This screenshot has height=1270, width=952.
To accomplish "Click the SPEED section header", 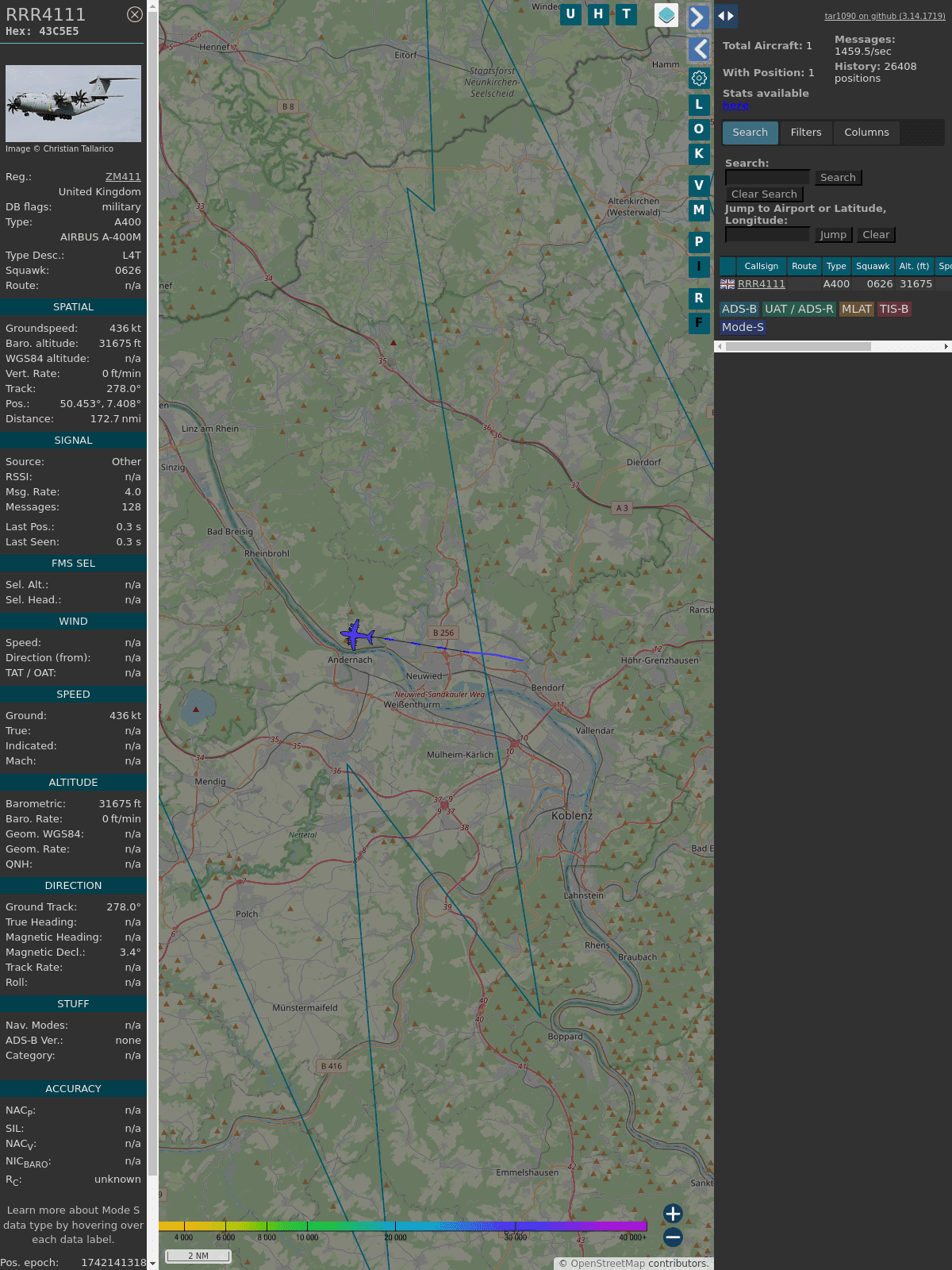I will click(73, 695).
